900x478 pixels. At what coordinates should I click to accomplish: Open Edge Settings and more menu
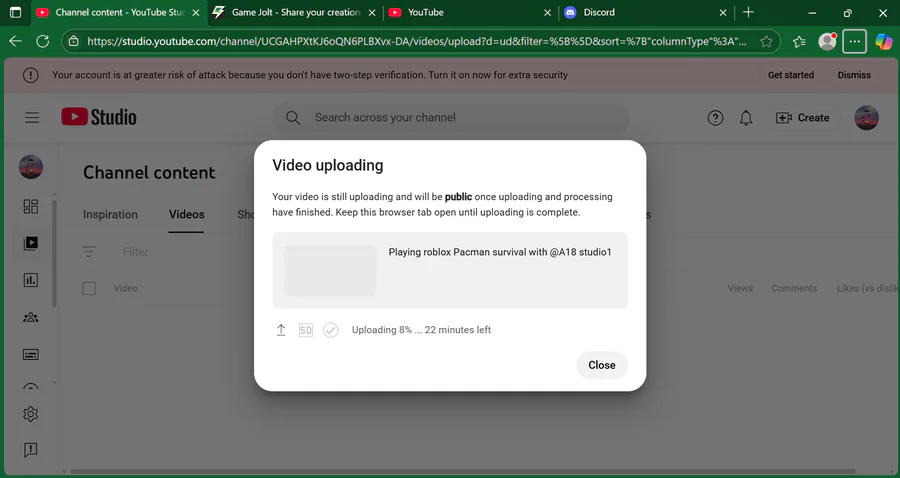pyautogui.click(x=855, y=41)
